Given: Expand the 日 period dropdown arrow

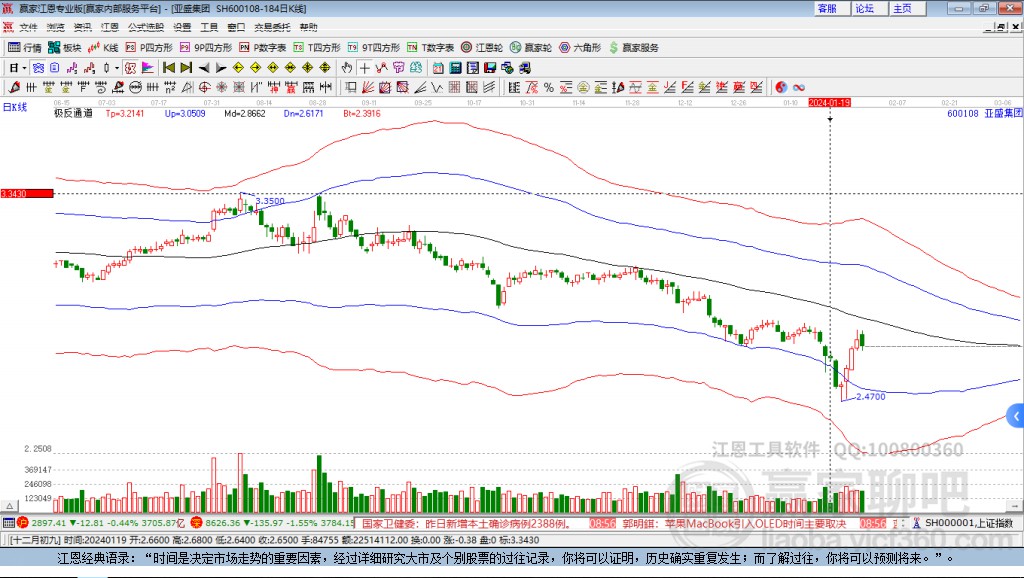Looking at the screenshot, I should (x=24, y=68).
